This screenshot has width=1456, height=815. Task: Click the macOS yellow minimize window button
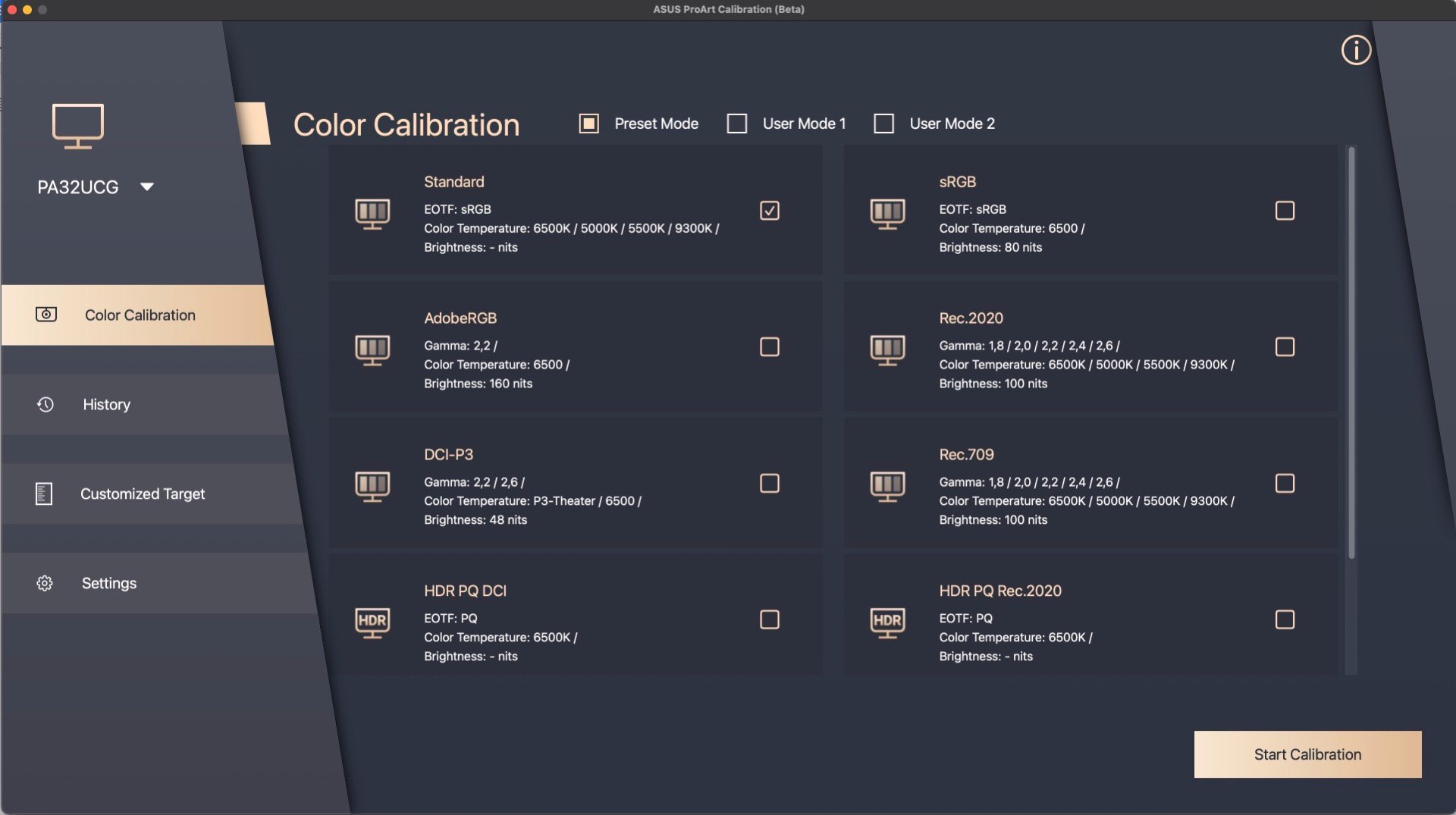27,10
